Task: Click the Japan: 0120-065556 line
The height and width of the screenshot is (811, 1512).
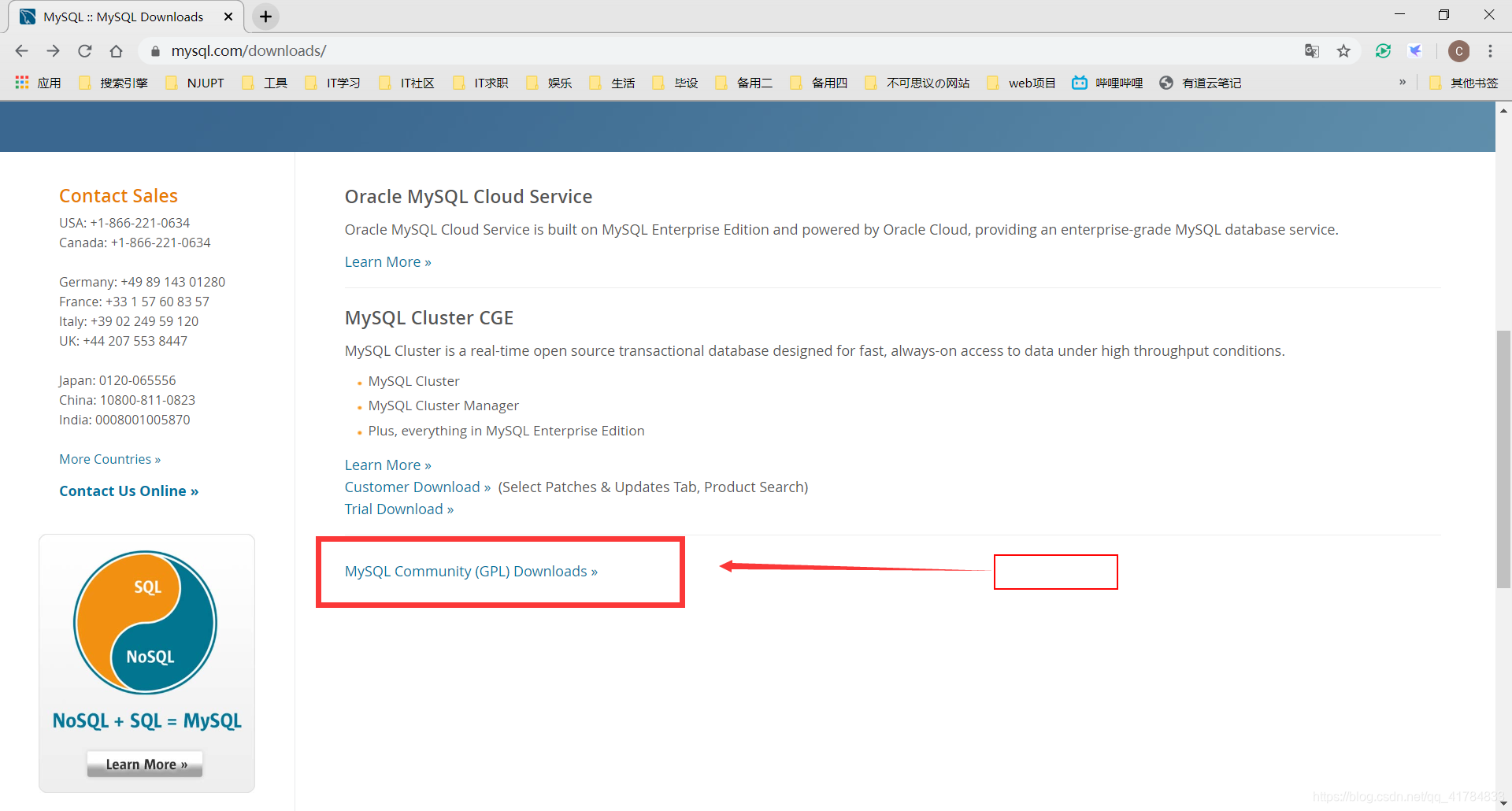Action: [x=117, y=380]
